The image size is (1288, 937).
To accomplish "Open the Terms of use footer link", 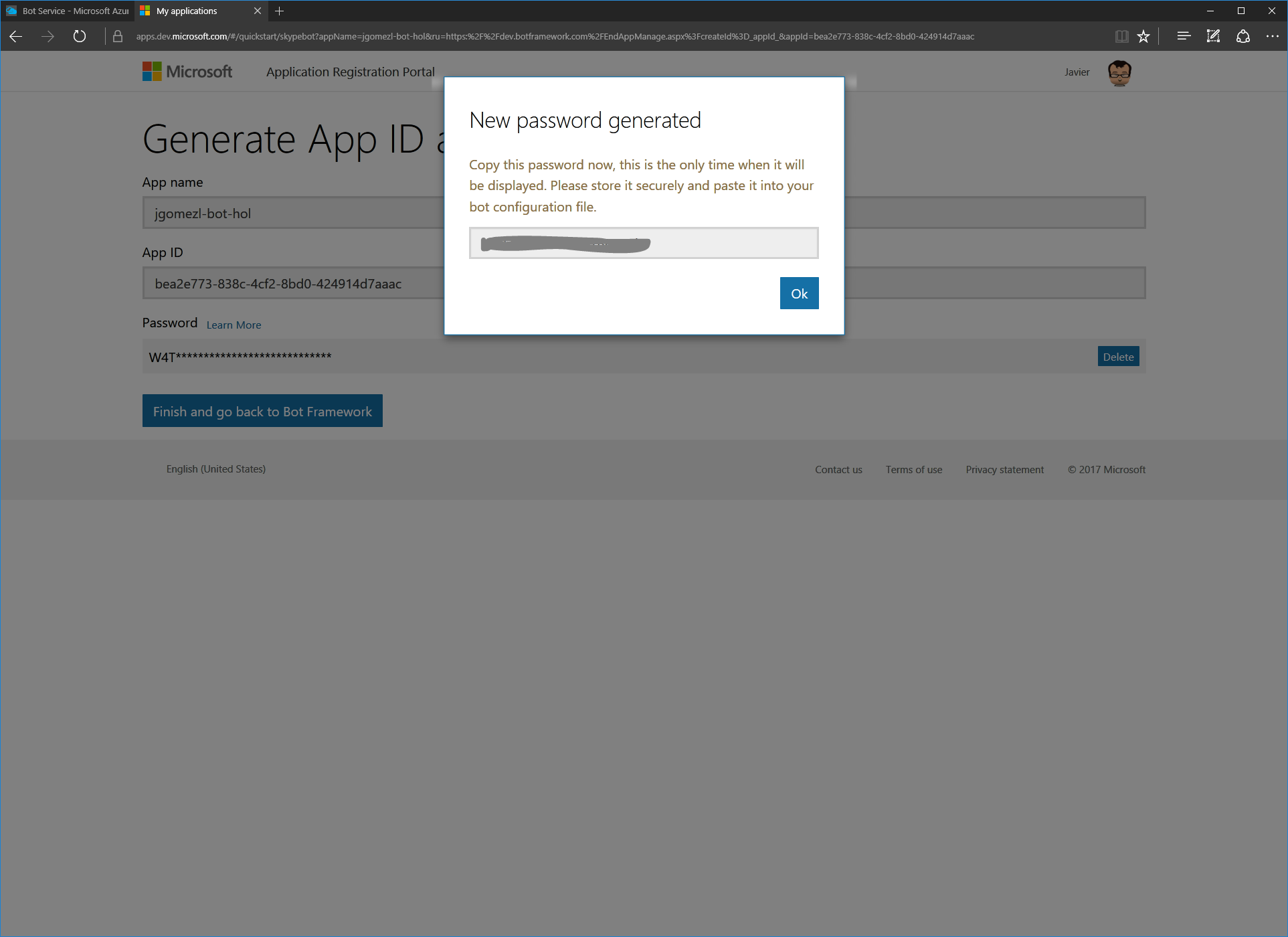I will (914, 470).
